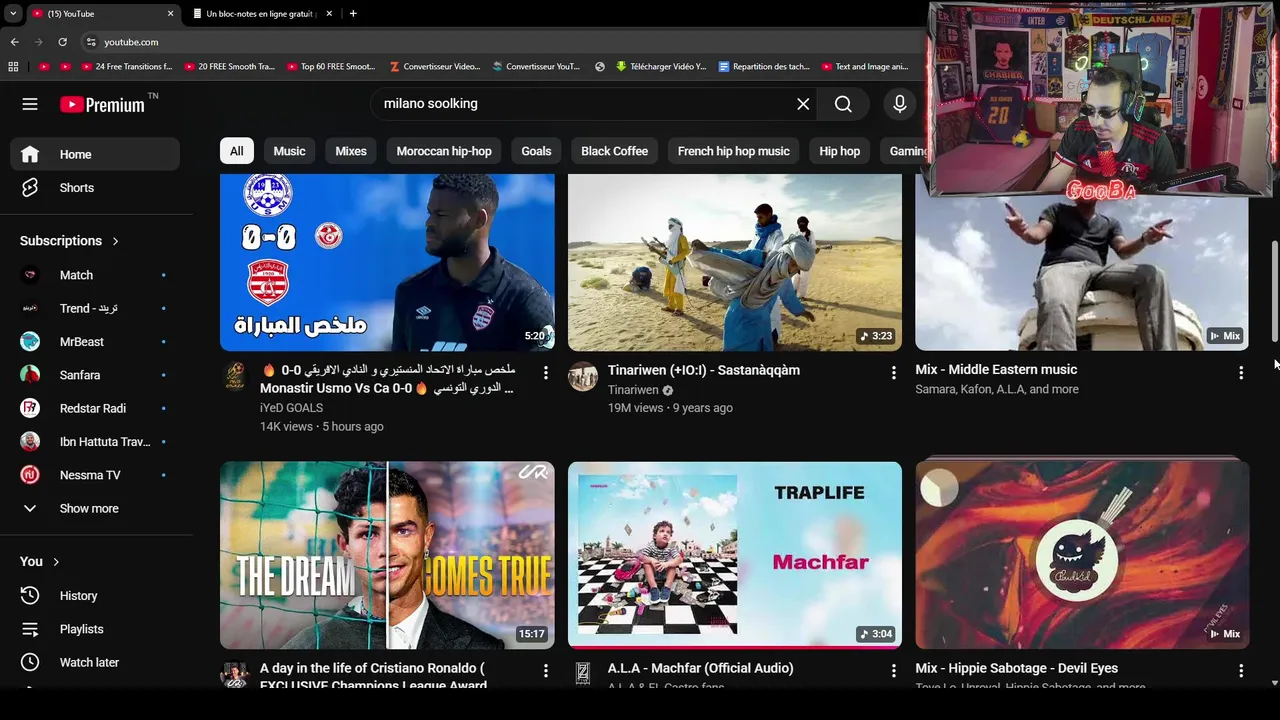
Task: Click the youtube.com address bar
Action: tap(500, 42)
